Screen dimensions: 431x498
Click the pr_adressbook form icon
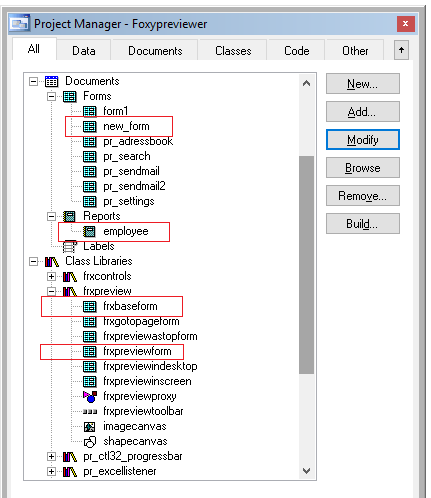[x=90, y=141]
